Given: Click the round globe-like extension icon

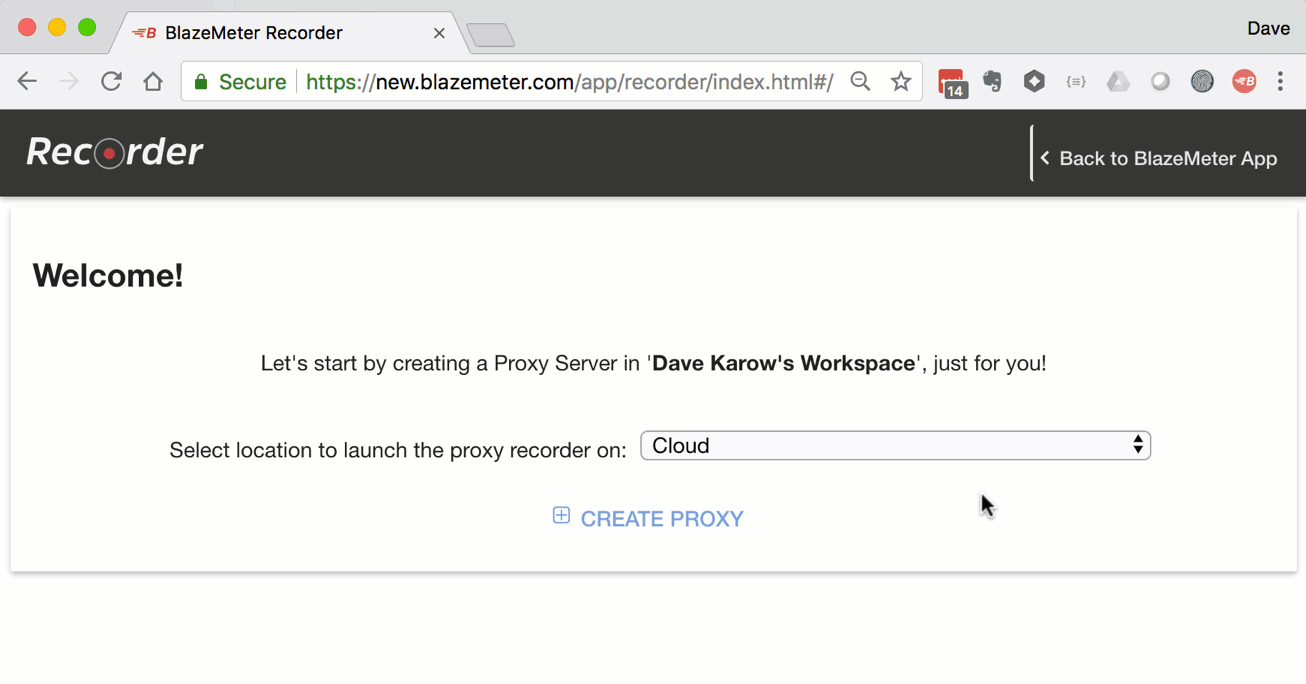Looking at the screenshot, I should [x=1202, y=81].
